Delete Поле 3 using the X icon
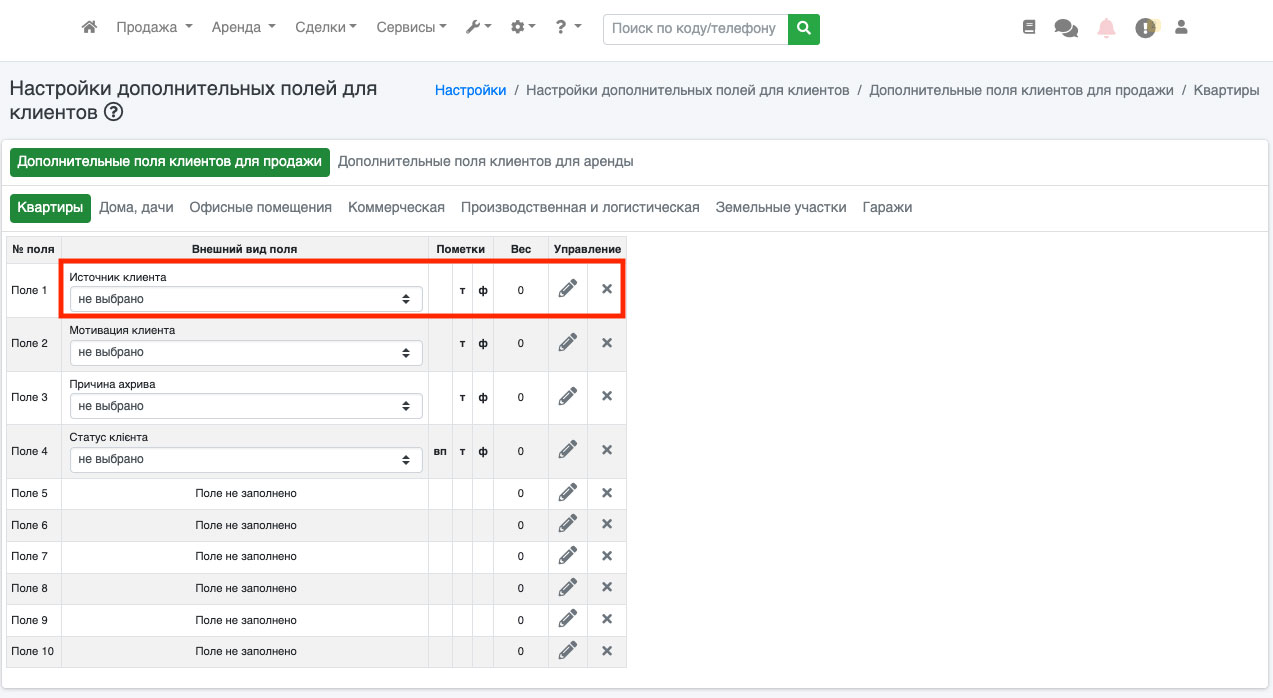This screenshot has height=698, width=1273. click(606, 396)
